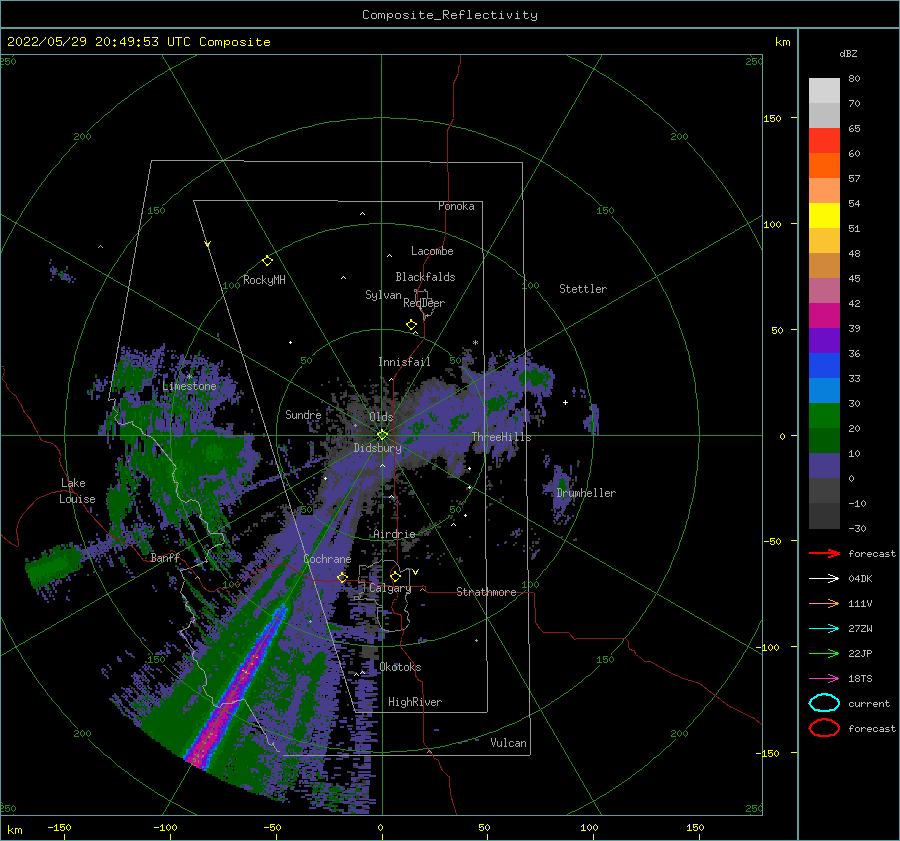The image size is (900, 841).
Task: Click the green 22JP arrow icon
Action: [824, 653]
